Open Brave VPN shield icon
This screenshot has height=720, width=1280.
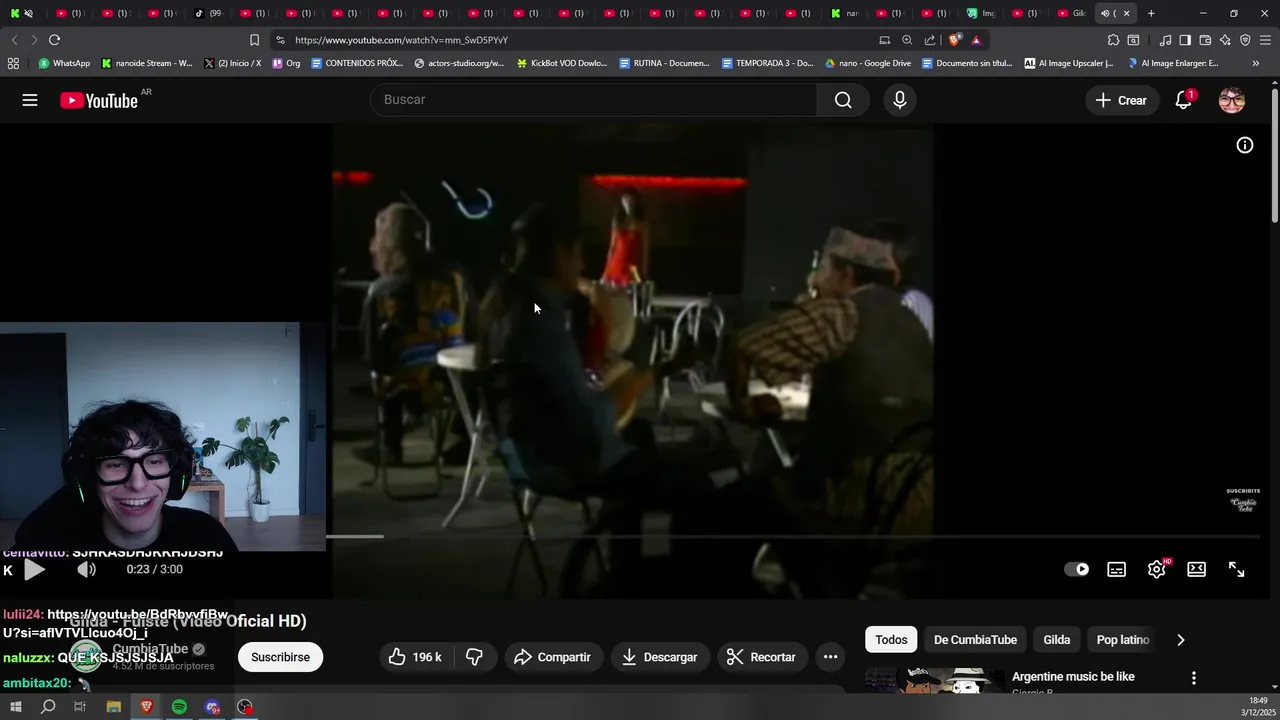pos(1245,40)
